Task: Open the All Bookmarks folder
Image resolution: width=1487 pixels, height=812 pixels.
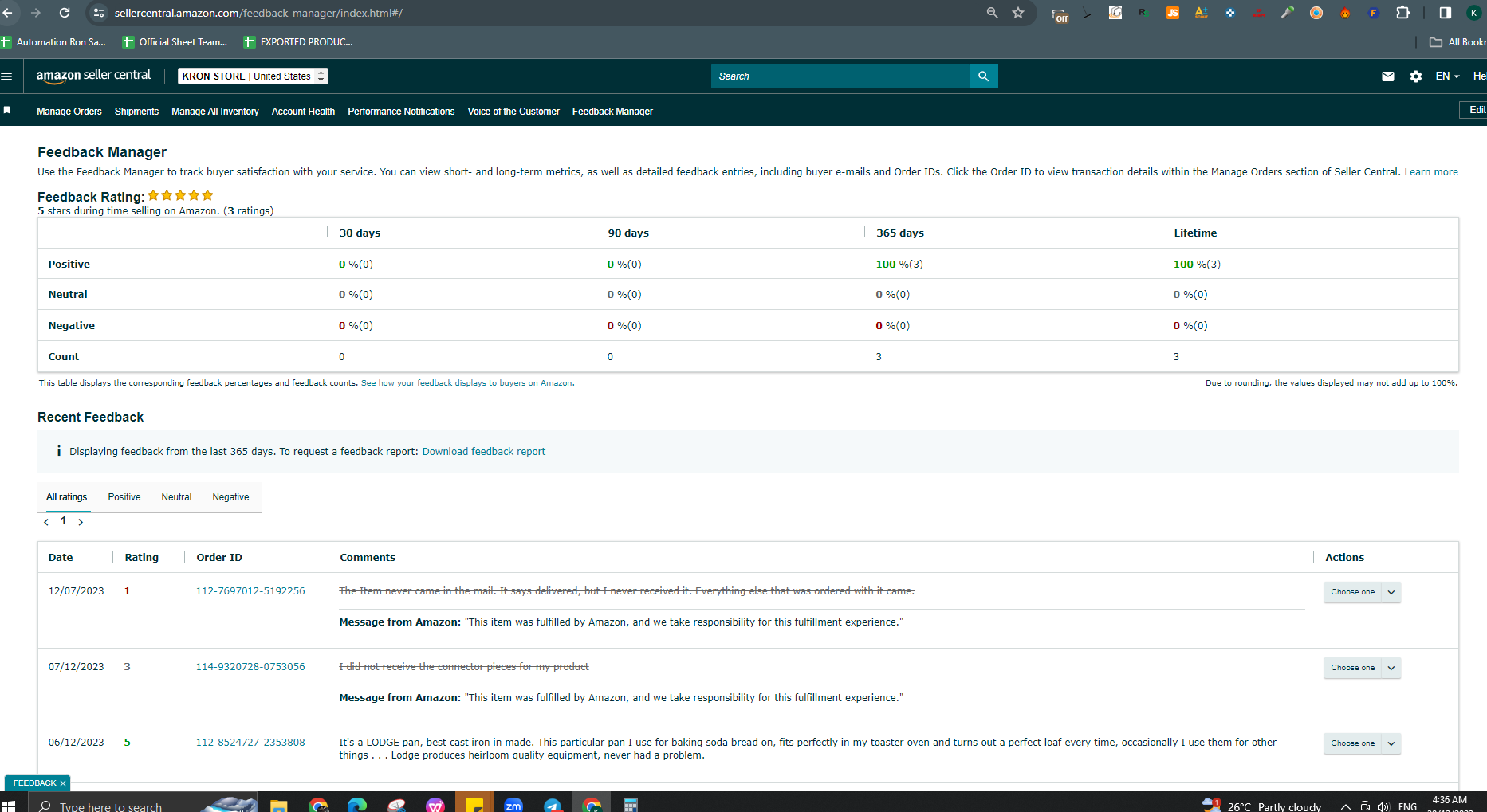Action: pyautogui.click(x=1458, y=42)
